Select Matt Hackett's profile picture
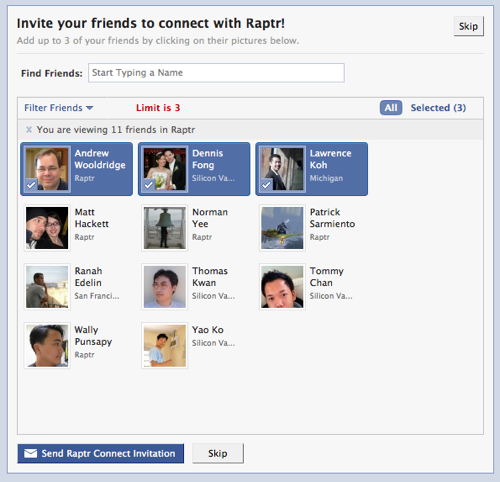500x482 pixels. [x=47, y=228]
